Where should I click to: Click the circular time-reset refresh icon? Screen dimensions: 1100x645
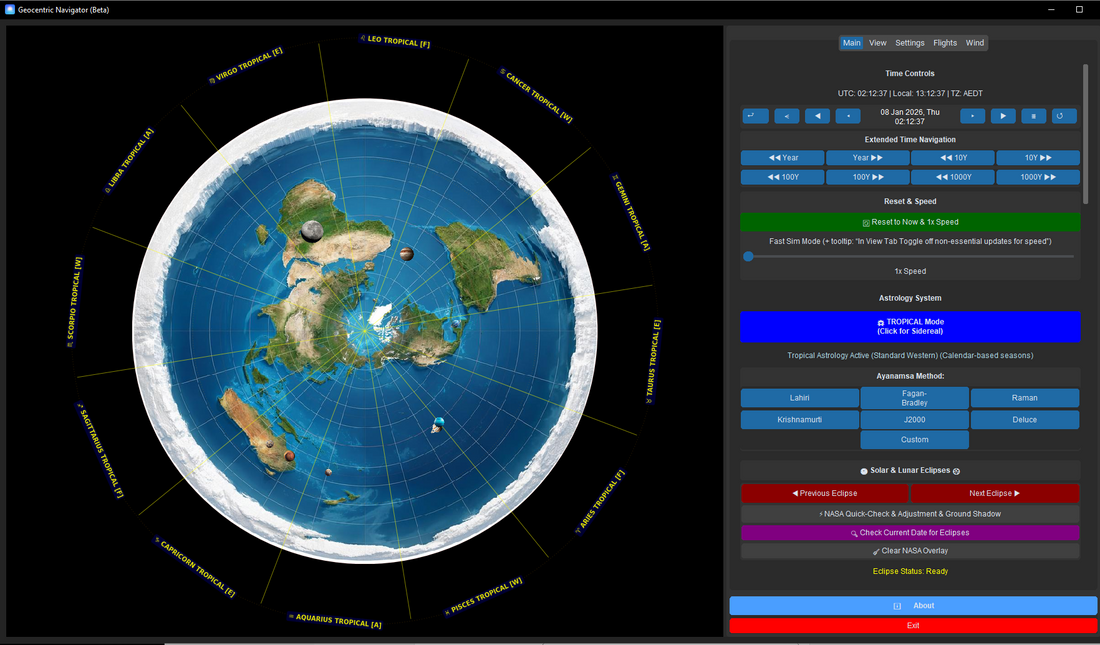pos(1063,116)
